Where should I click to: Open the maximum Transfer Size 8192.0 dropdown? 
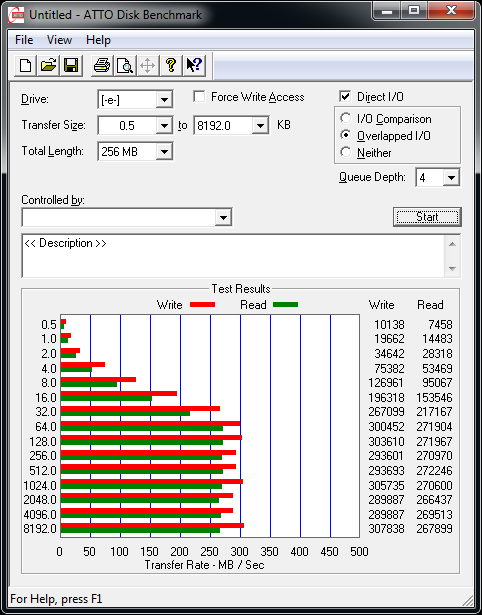tap(260, 126)
